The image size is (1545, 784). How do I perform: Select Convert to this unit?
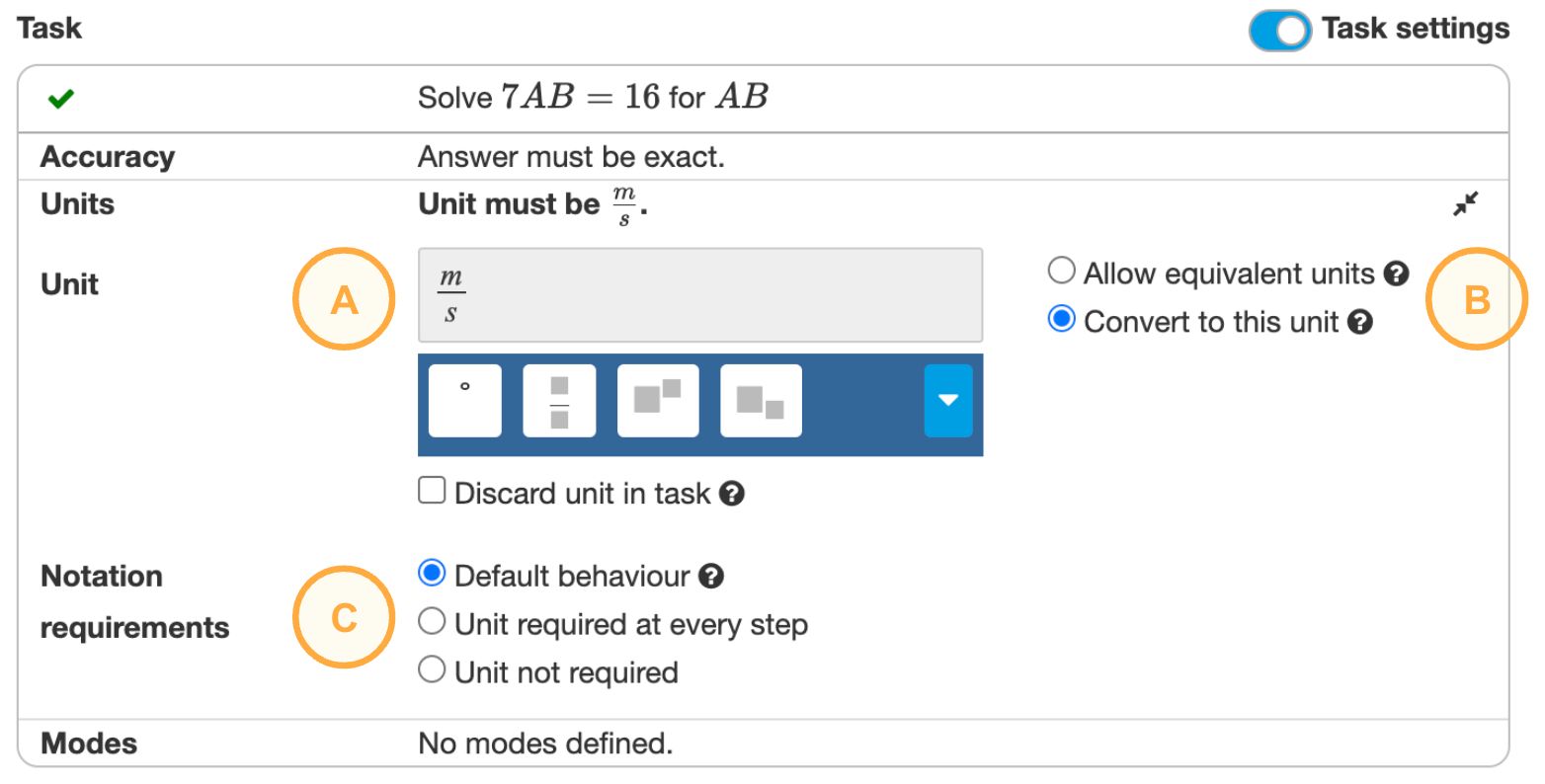1061,318
